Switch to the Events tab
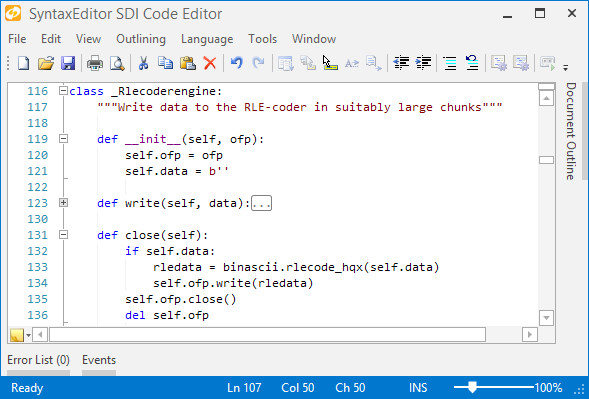The height and width of the screenshot is (399, 589). click(x=99, y=360)
